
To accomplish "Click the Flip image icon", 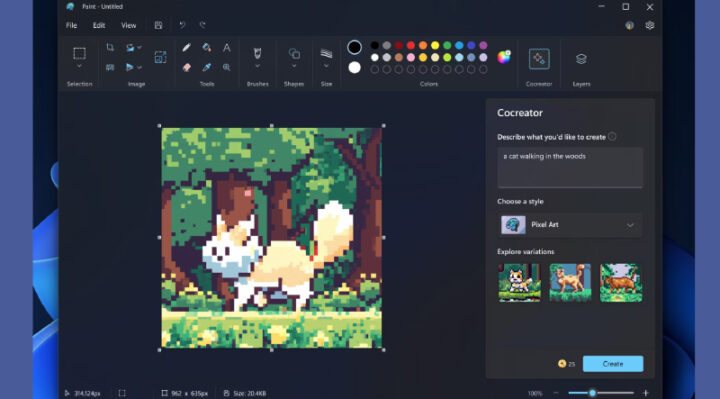I will click(130, 67).
